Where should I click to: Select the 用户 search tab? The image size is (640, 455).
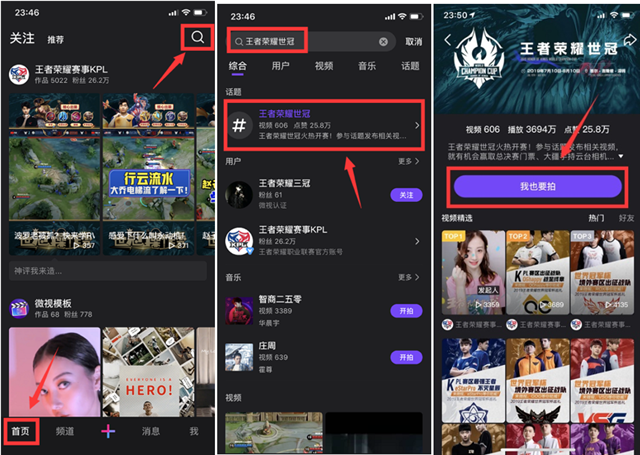coord(280,66)
